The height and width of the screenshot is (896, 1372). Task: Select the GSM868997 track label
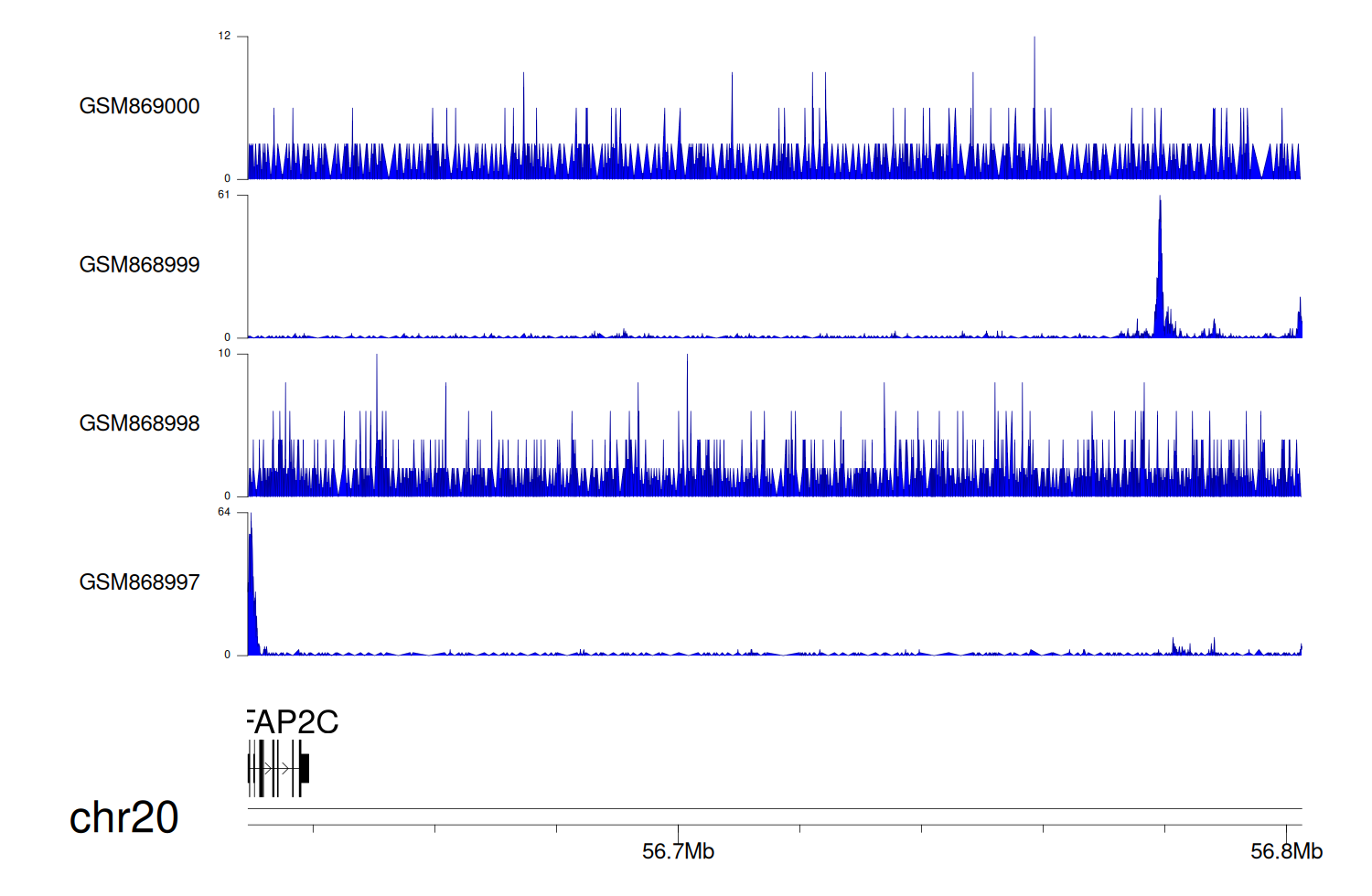pyautogui.click(x=139, y=582)
